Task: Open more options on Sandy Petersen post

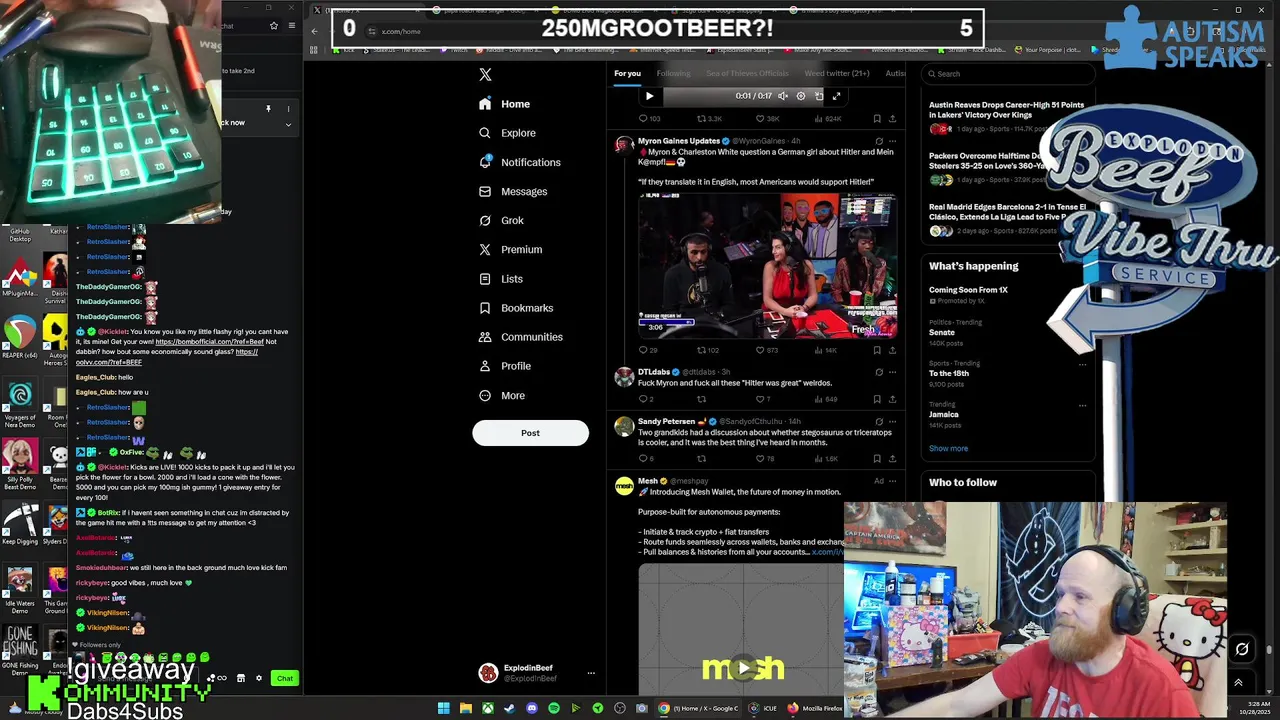Action: [x=892, y=422]
